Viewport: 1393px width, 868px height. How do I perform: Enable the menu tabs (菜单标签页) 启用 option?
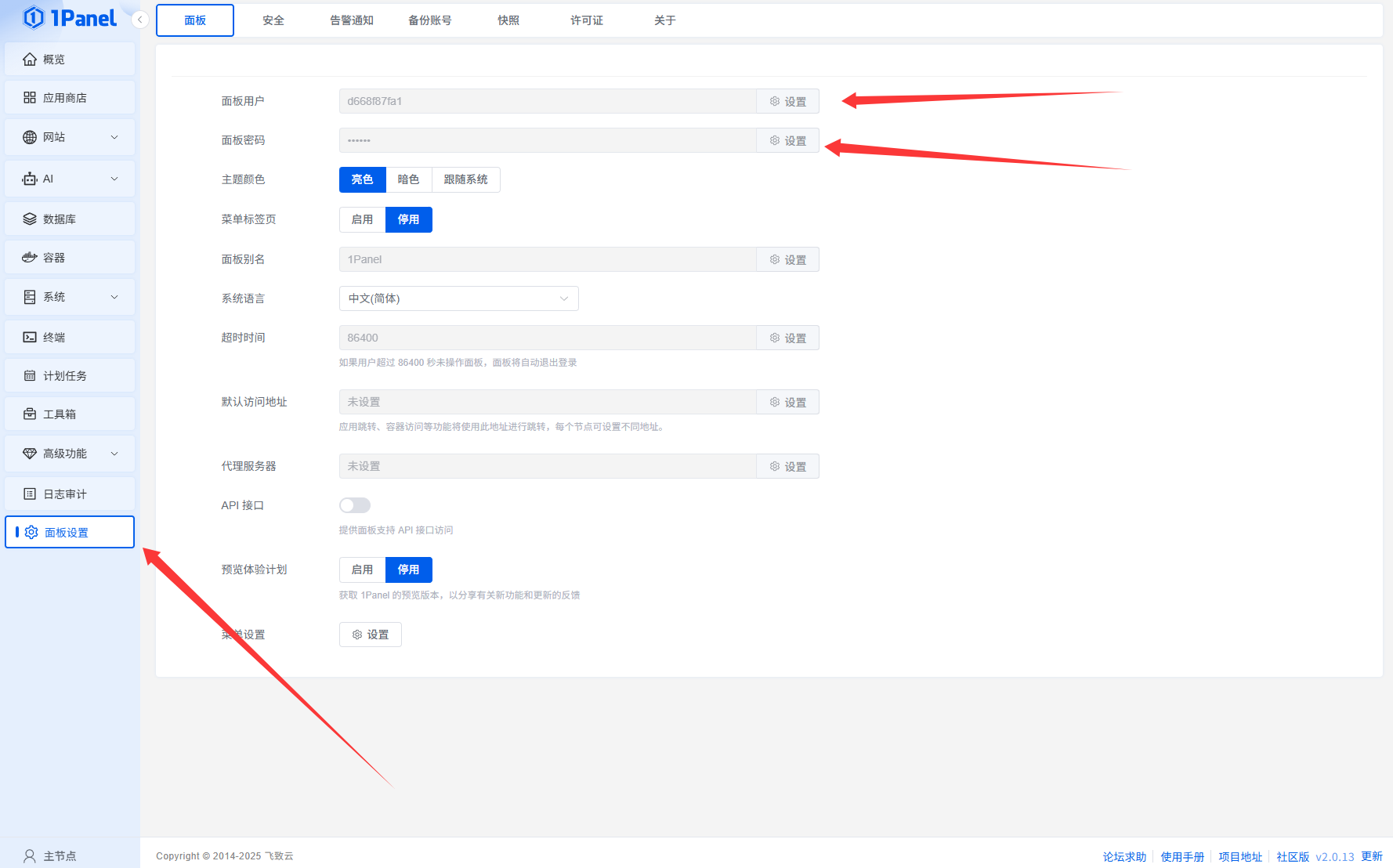pos(362,219)
